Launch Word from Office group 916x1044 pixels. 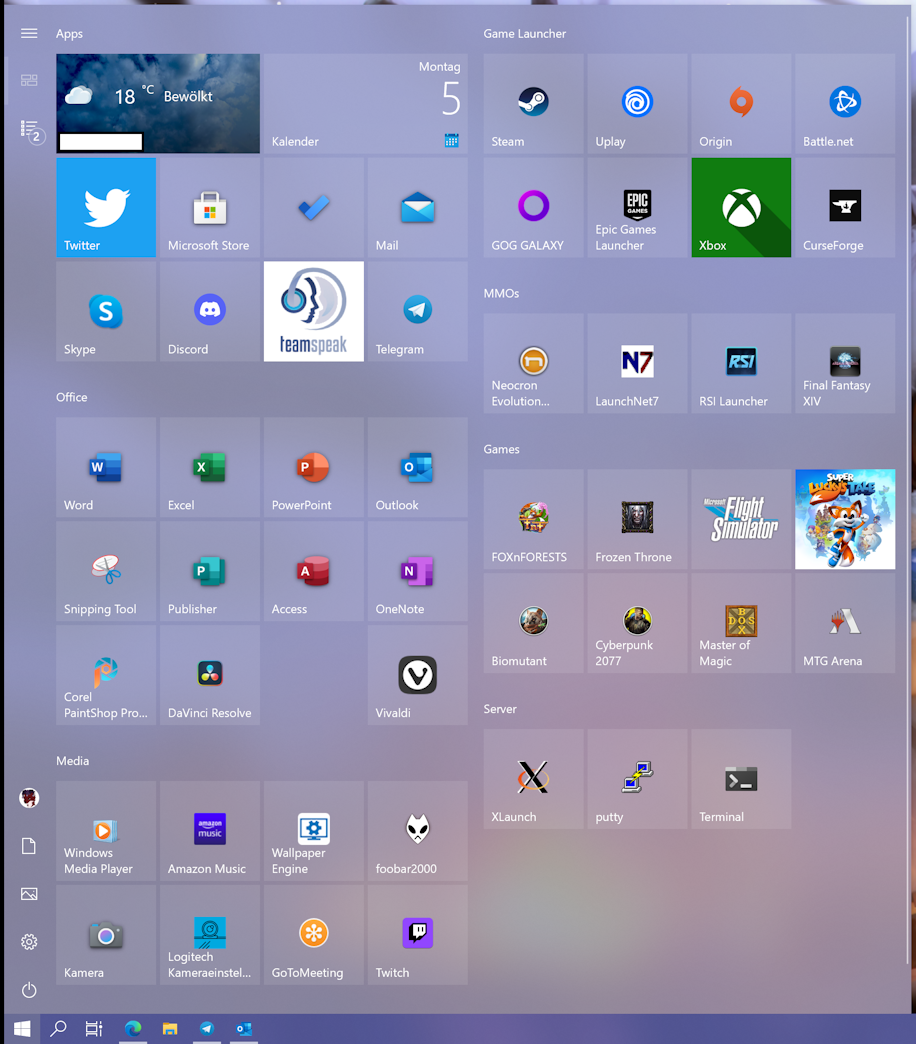pos(106,467)
